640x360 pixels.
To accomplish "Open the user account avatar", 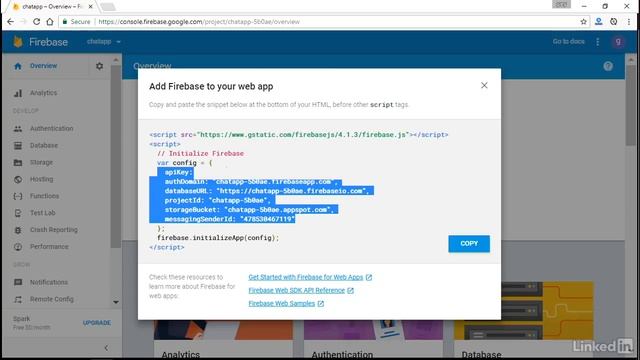I will (618, 42).
